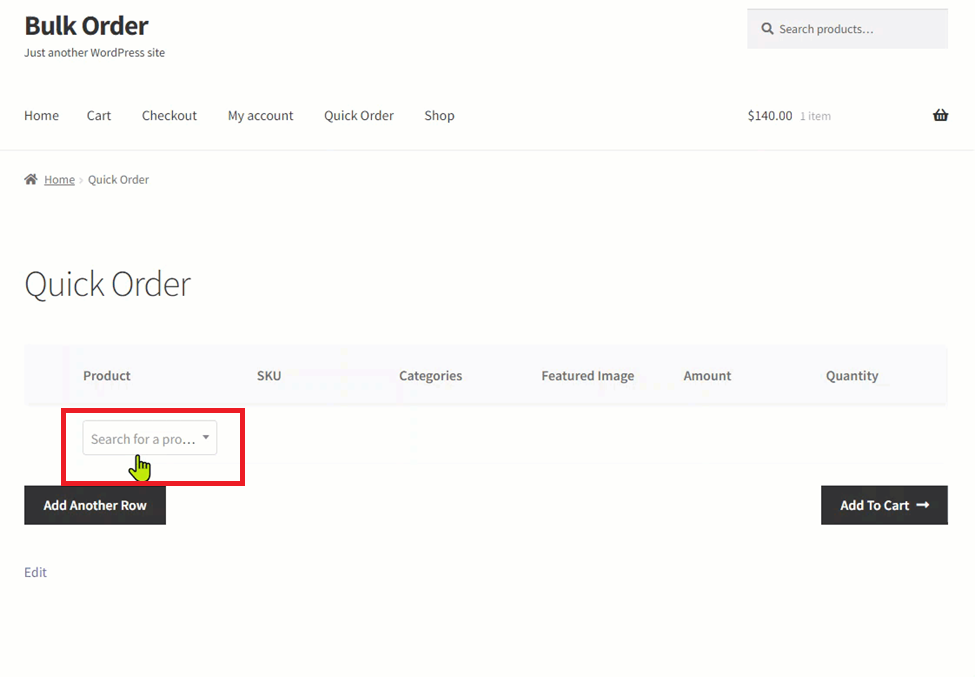Click the Amount column header

(707, 375)
